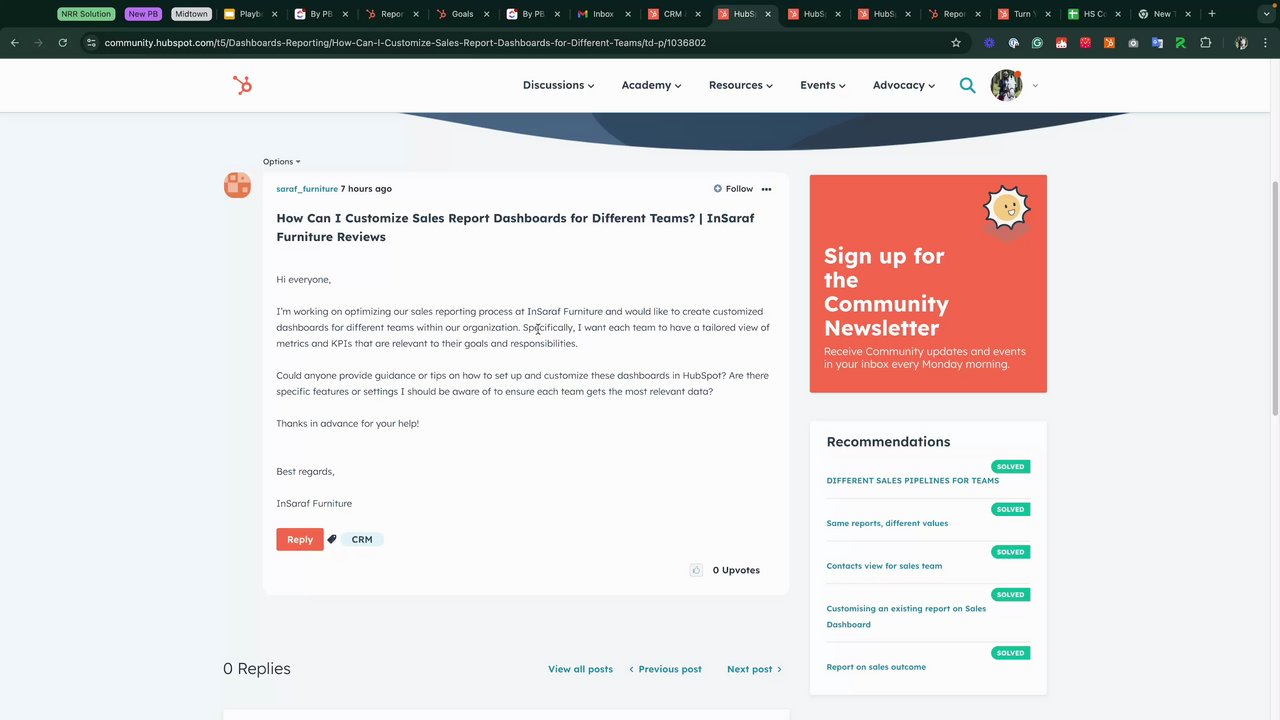This screenshot has width=1280, height=720.
Task: Close the Goals tab
Action: [487, 14]
